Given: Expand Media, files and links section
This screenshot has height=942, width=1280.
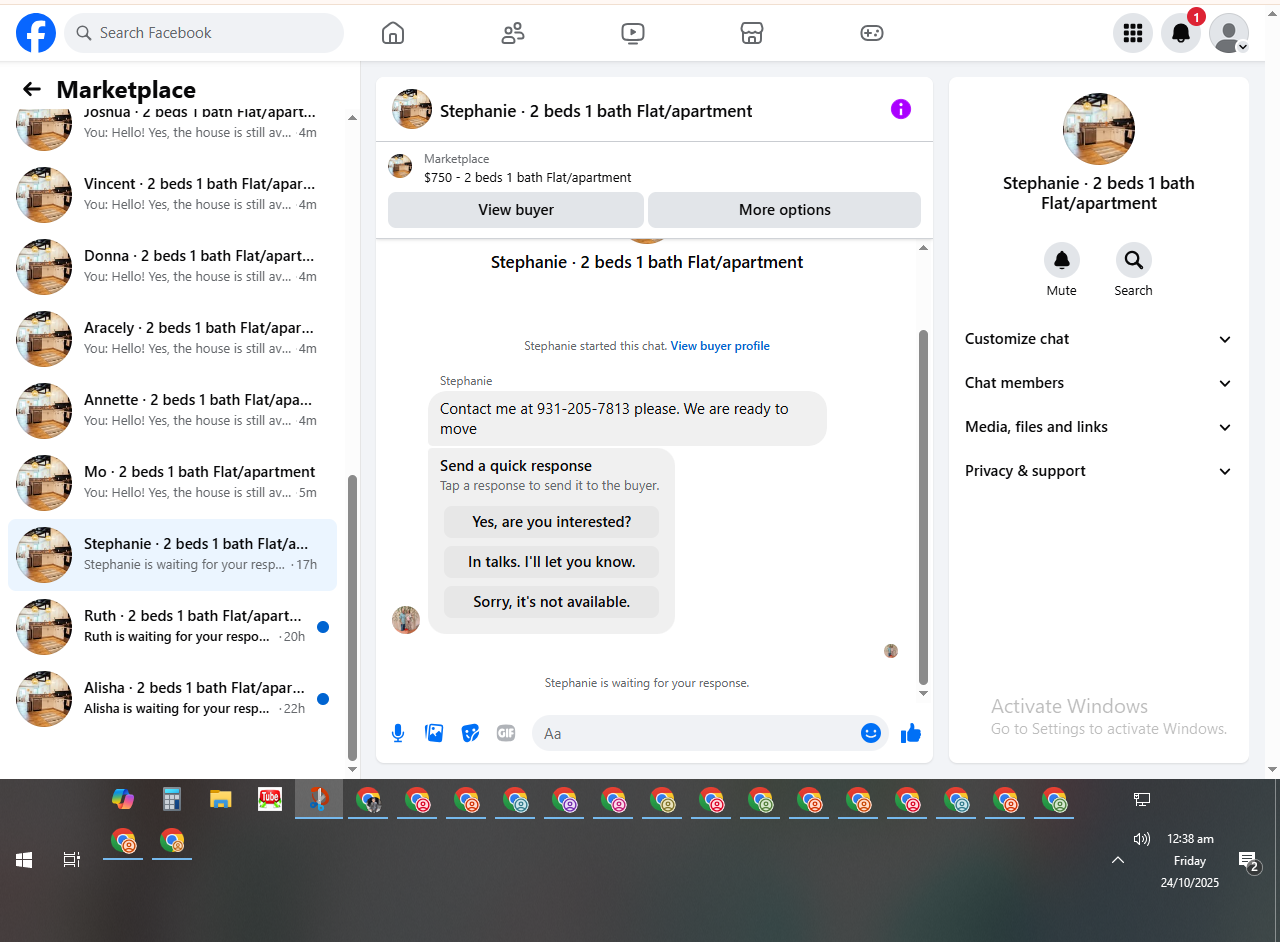Looking at the screenshot, I should (1098, 427).
